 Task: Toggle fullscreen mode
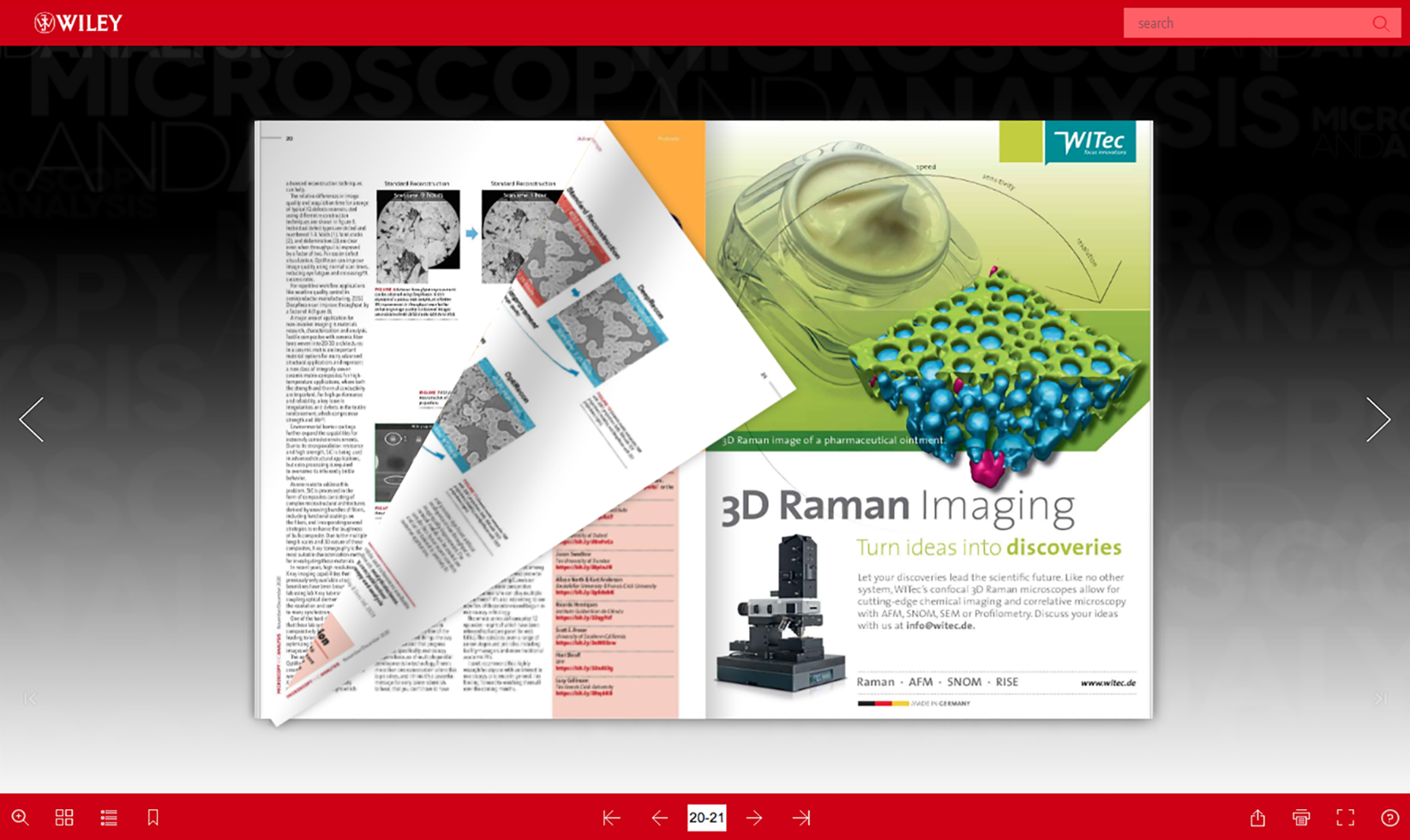1346,818
